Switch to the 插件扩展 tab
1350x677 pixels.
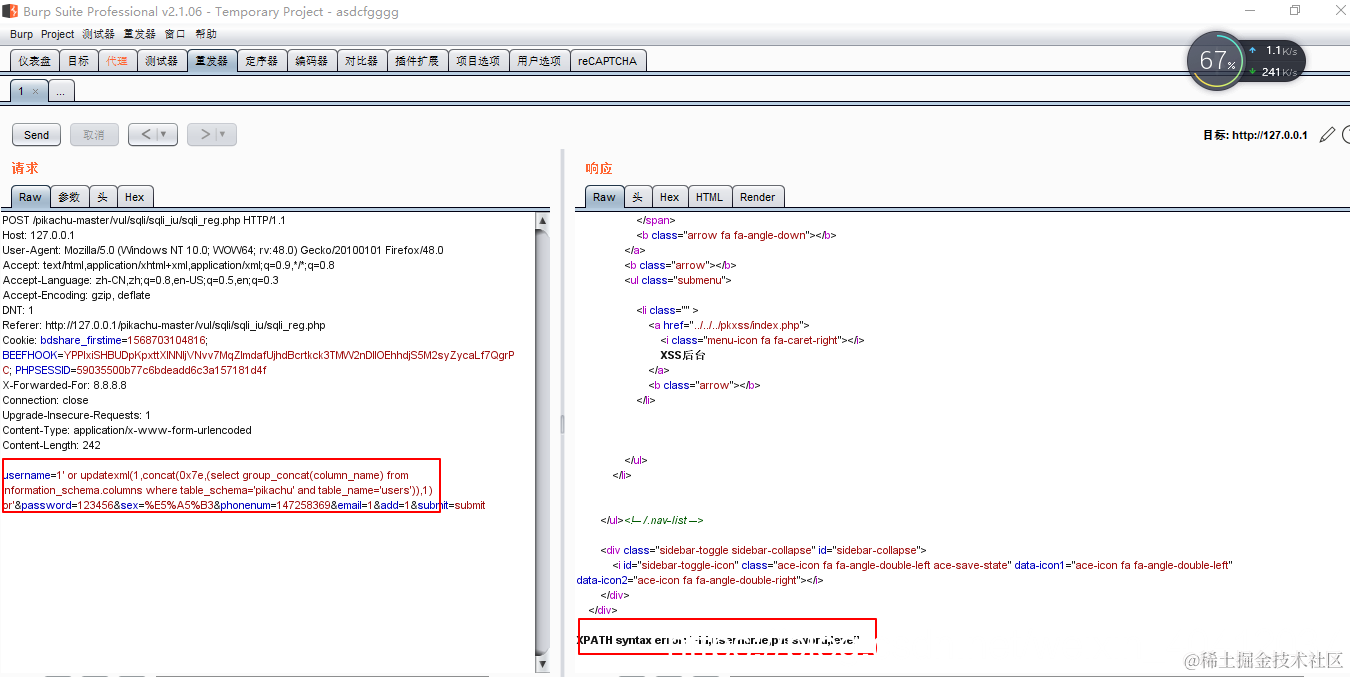click(x=417, y=61)
